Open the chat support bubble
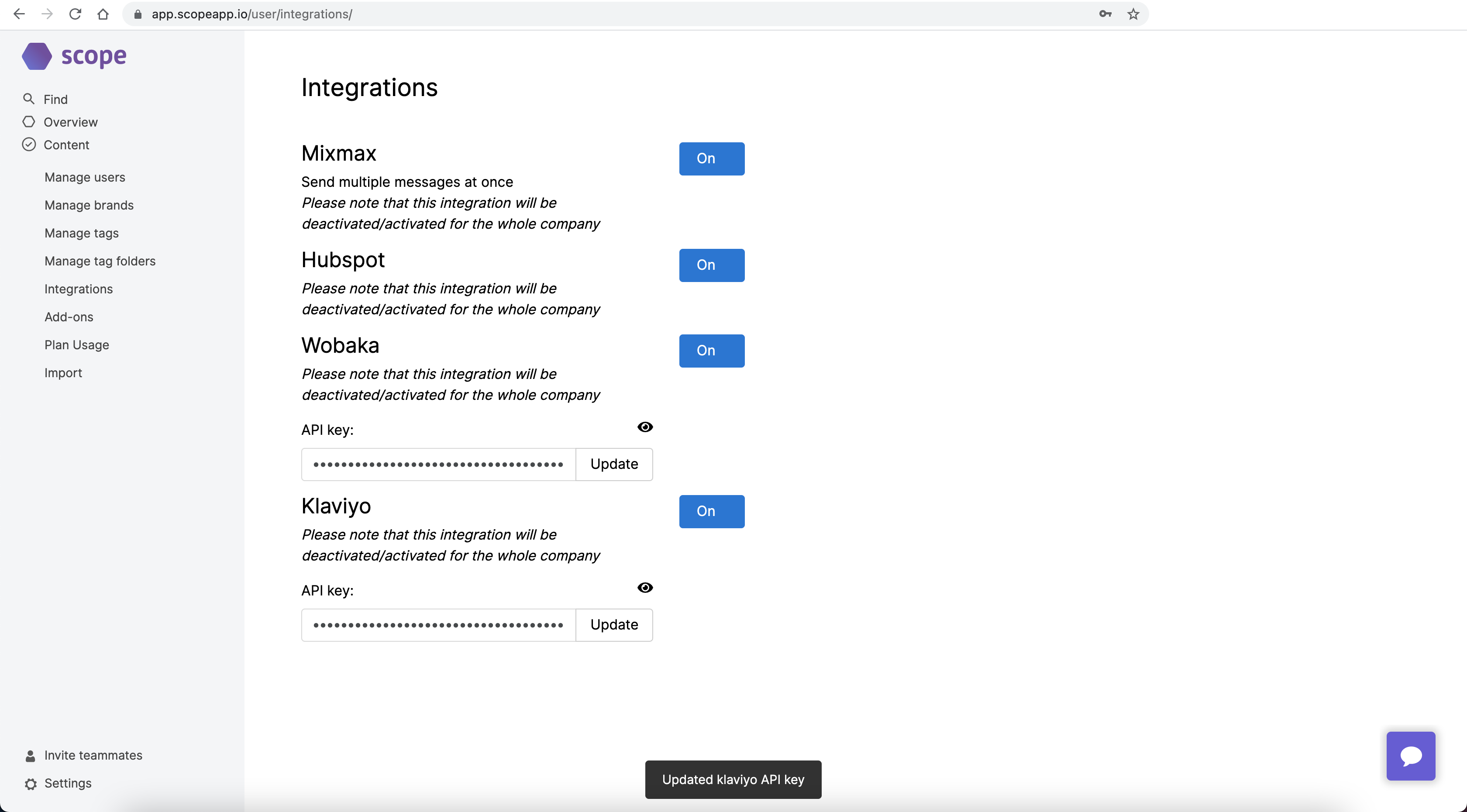 pyautogui.click(x=1411, y=756)
